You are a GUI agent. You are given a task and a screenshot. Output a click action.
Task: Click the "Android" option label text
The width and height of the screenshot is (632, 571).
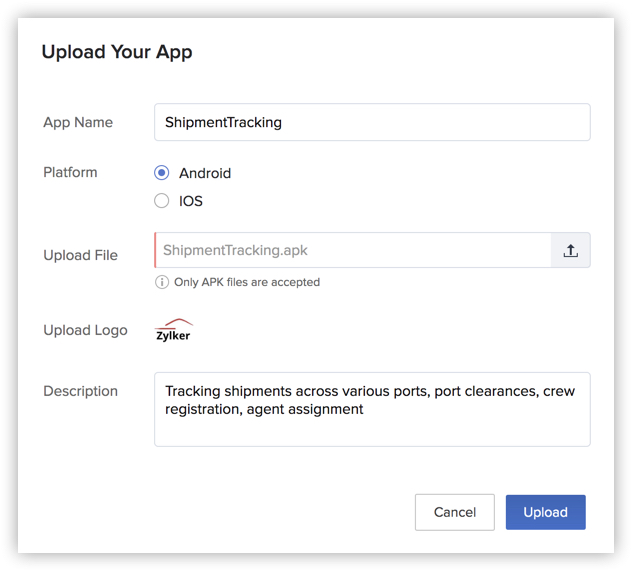pyautogui.click(x=205, y=173)
